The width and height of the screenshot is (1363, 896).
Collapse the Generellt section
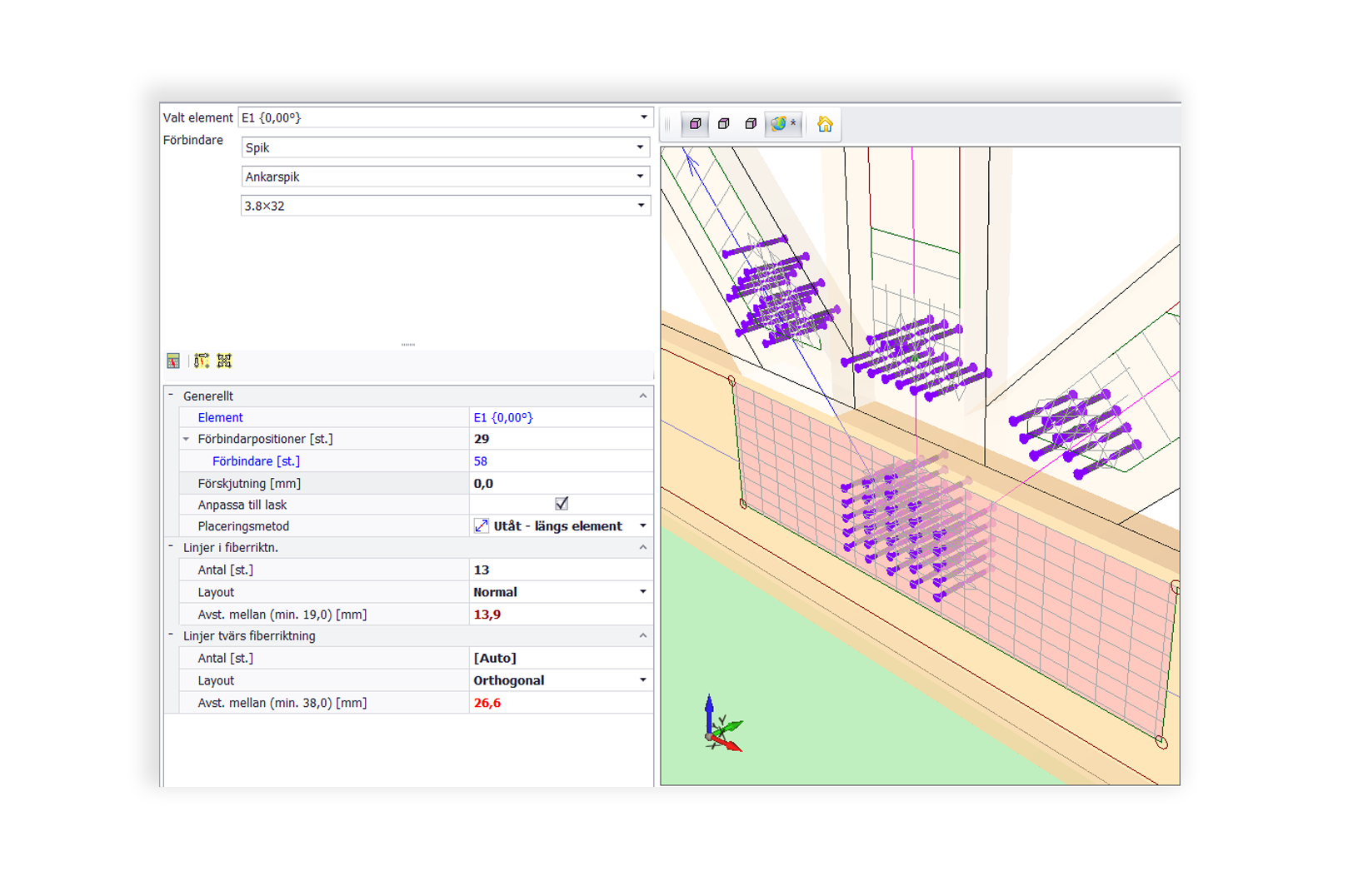click(x=172, y=396)
